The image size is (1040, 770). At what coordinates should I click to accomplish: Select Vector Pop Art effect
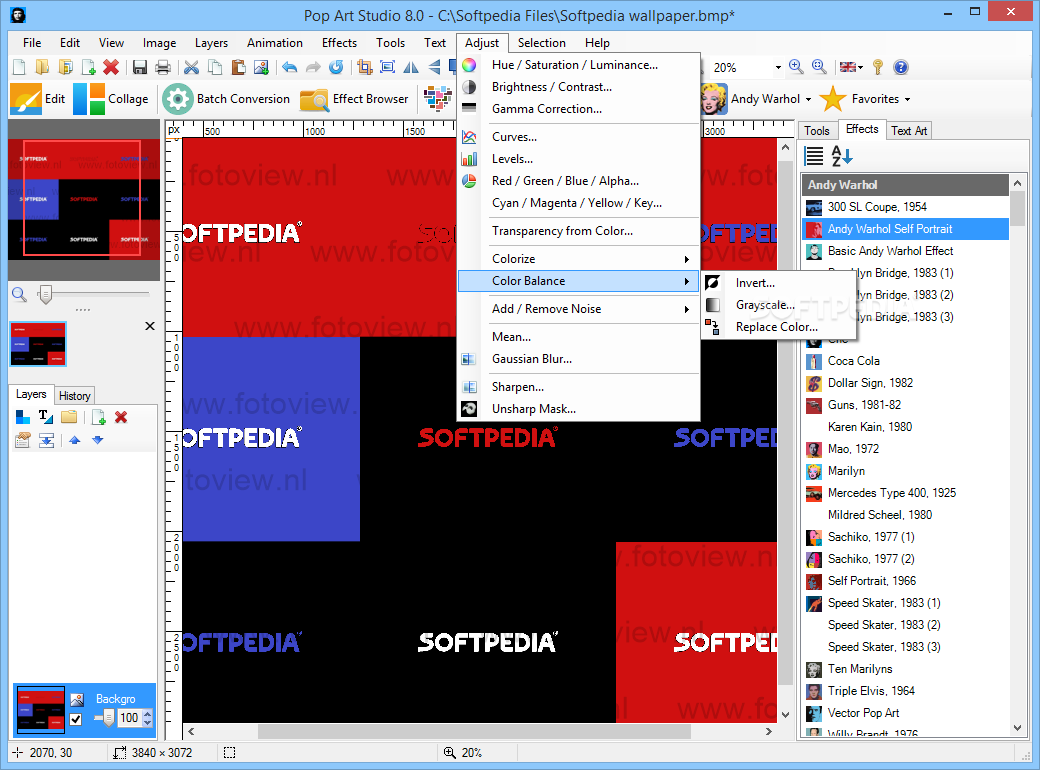tap(906, 713)
